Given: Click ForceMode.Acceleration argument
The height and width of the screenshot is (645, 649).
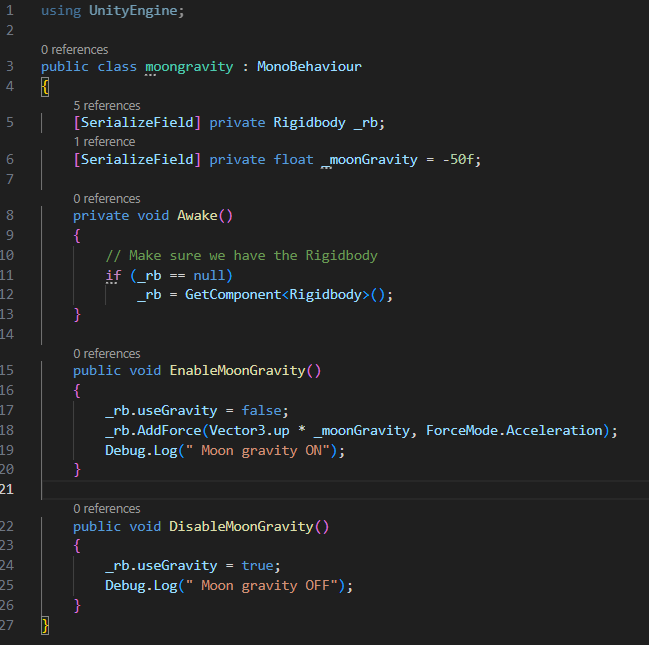Looking at the screenshot, I should [x=514, y=430].
